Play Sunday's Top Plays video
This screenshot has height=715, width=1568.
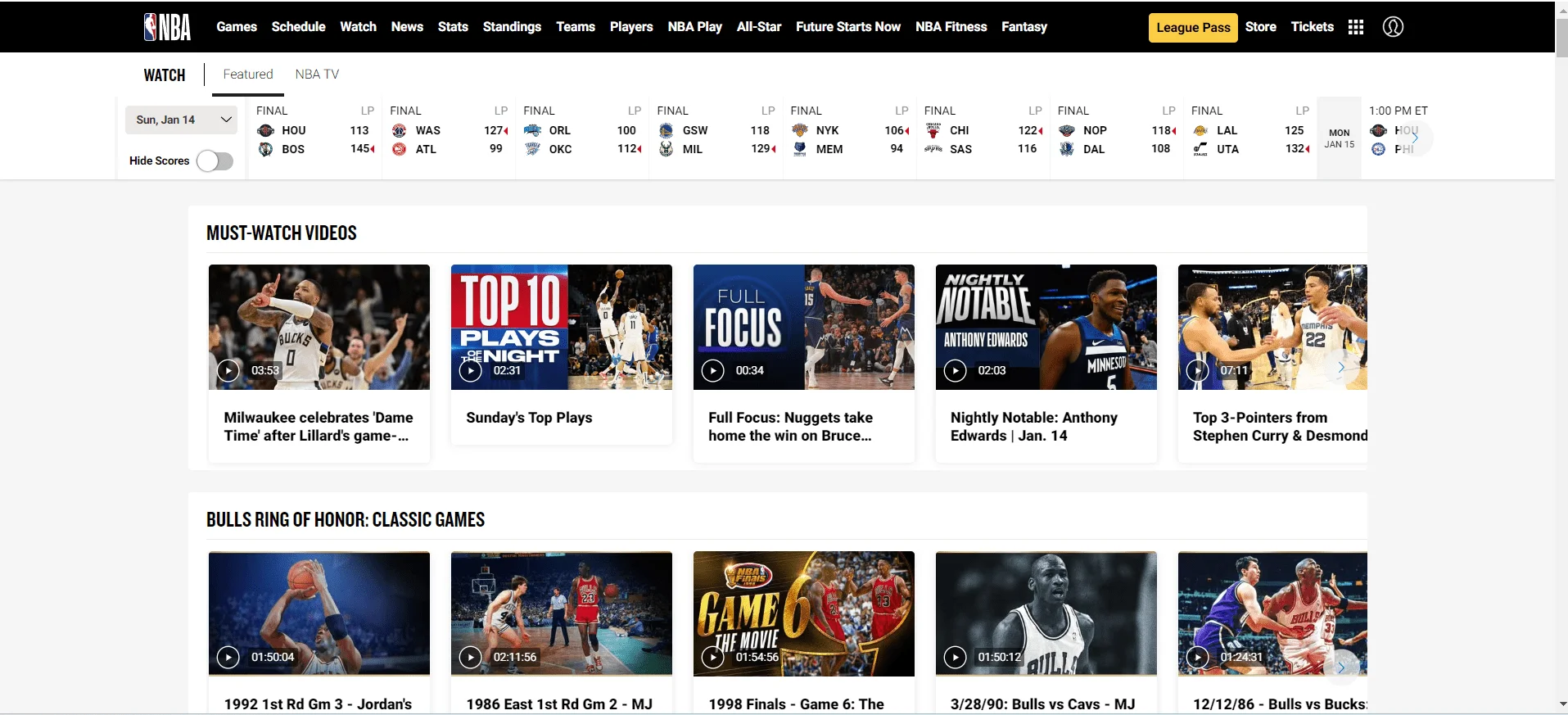pos(470,370)
